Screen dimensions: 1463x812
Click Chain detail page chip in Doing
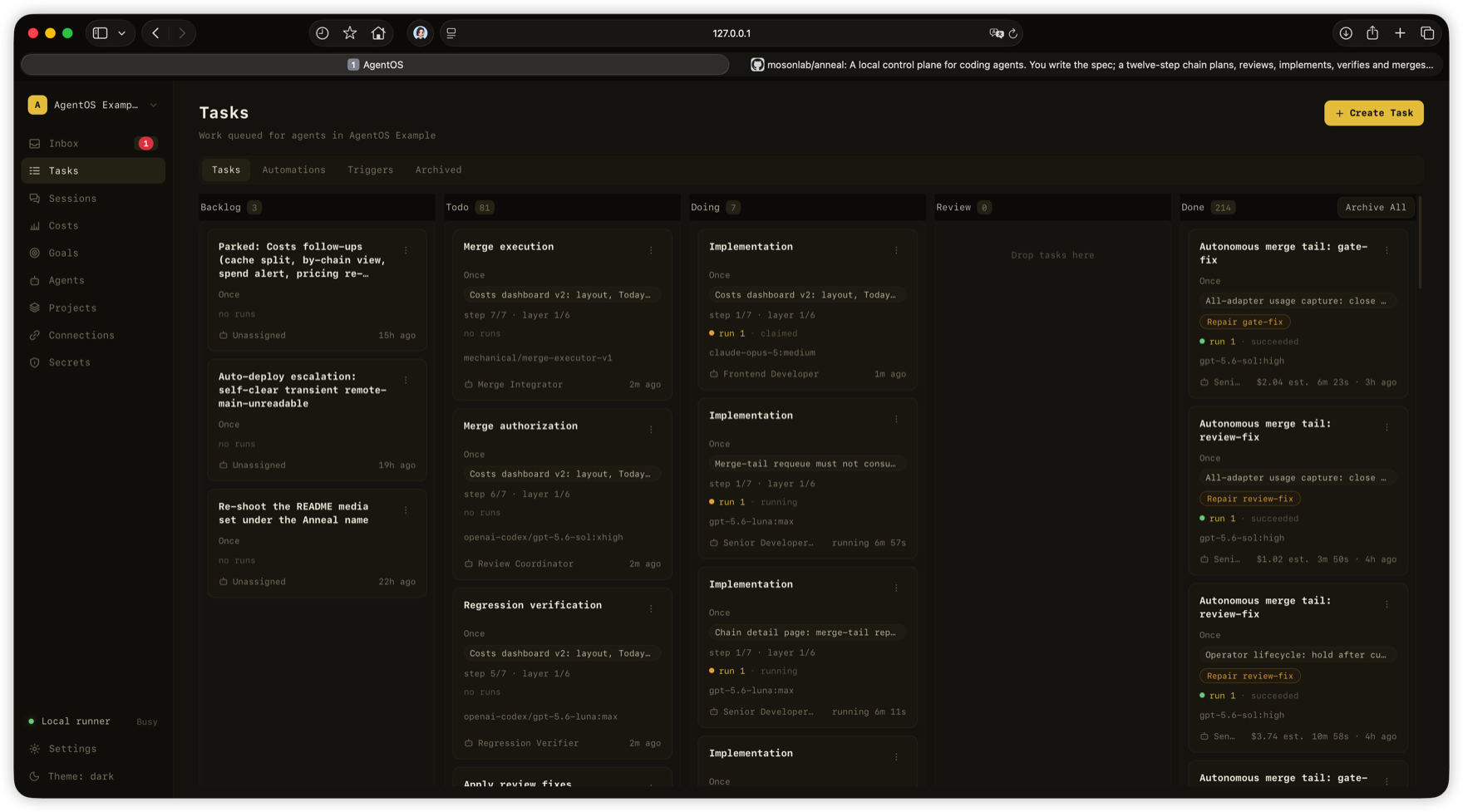coord(805,632)
